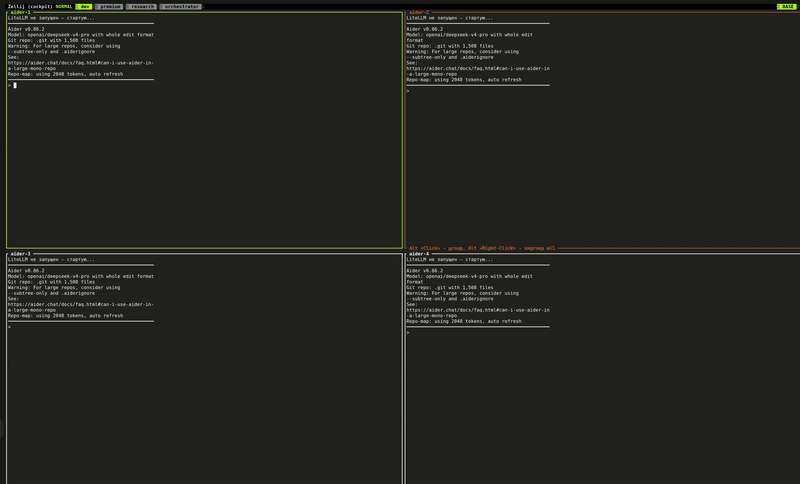This screenshot has width=800, height=484.
Task: Click 'Aider v0.86.2' in aider-1 pane
Action: pyautogui.click(x=26, y=29)
